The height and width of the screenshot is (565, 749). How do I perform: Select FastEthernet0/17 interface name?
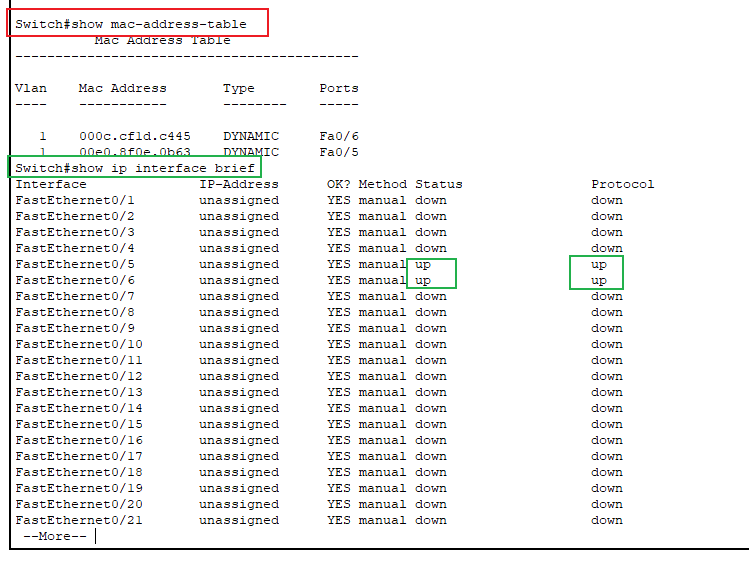[79, 456]
